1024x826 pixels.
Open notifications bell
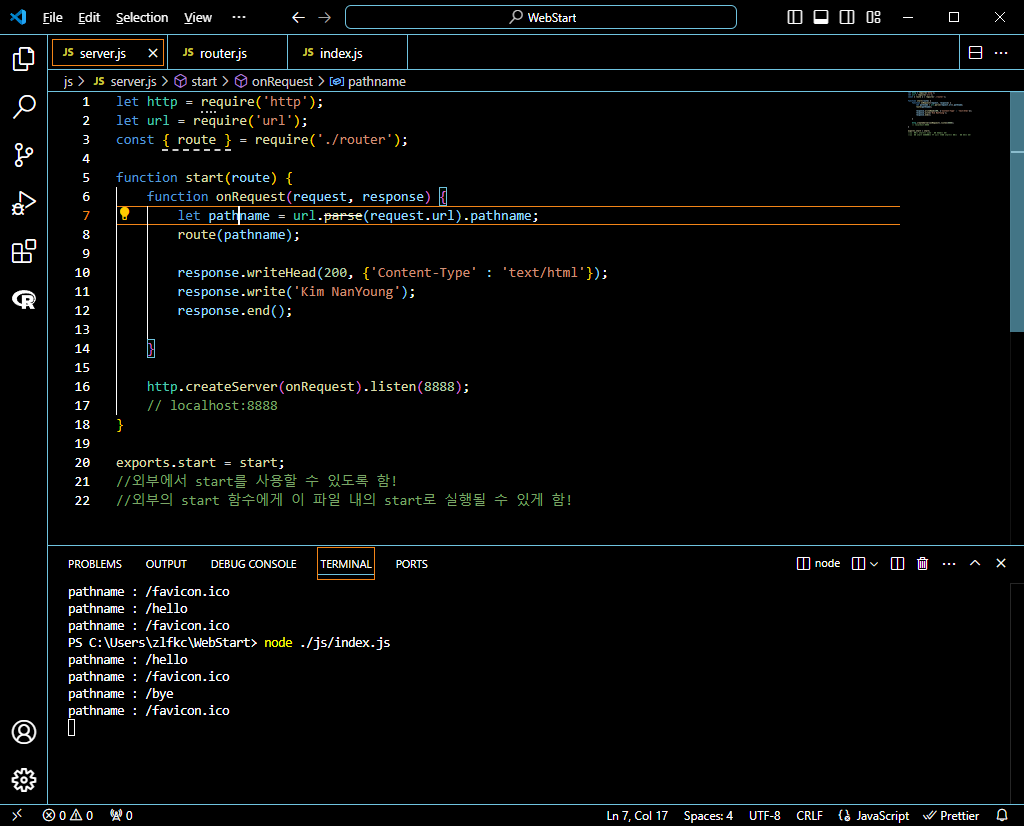1002,815
